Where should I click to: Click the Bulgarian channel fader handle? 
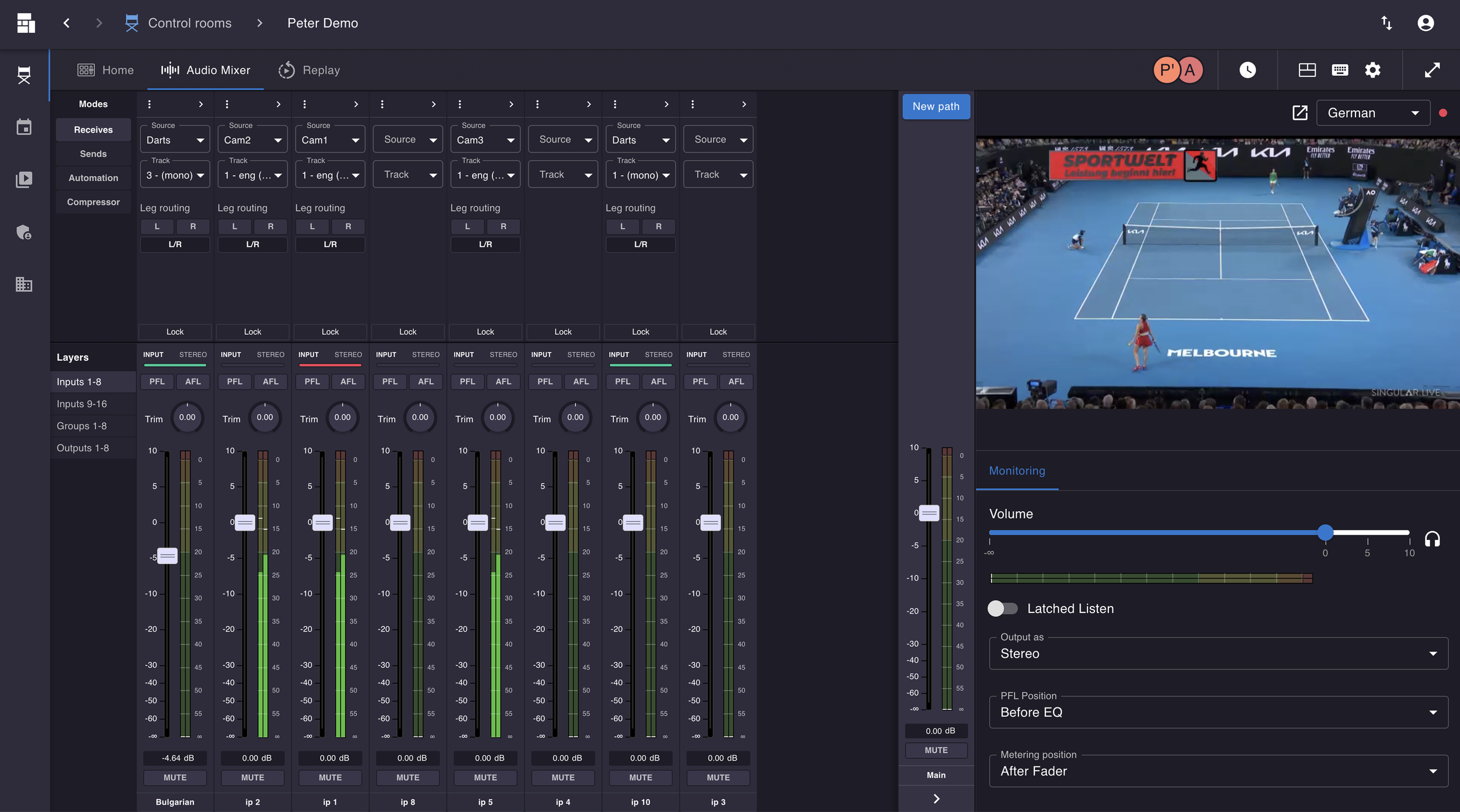coord(168,556)
